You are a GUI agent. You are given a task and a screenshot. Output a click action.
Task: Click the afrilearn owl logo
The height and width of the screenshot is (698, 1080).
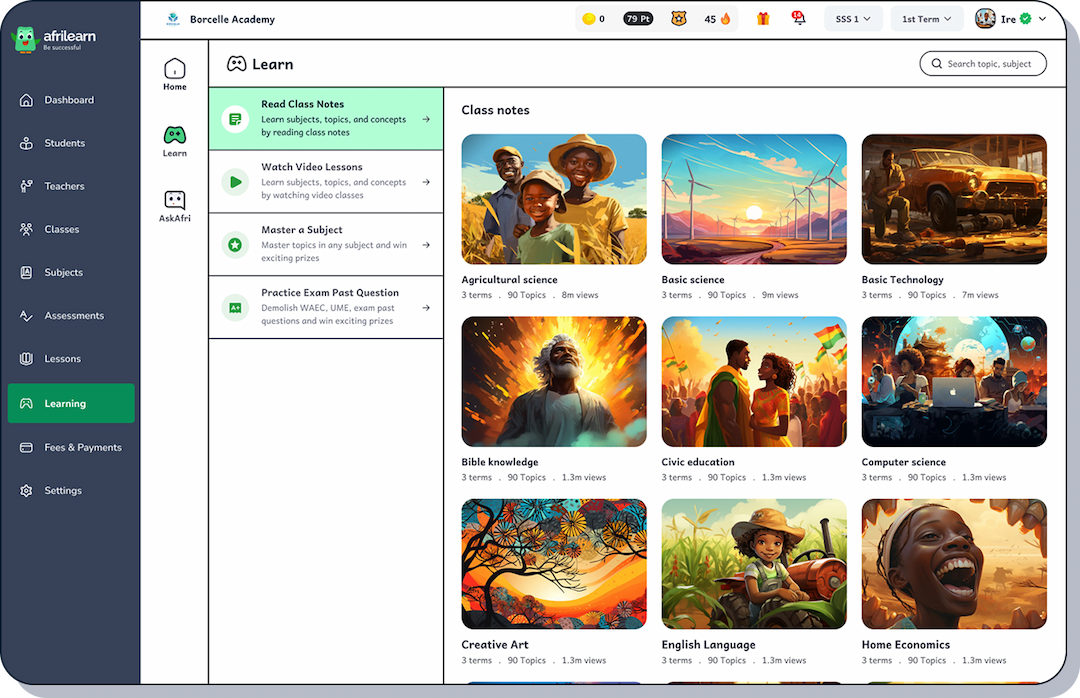(25, 39)
